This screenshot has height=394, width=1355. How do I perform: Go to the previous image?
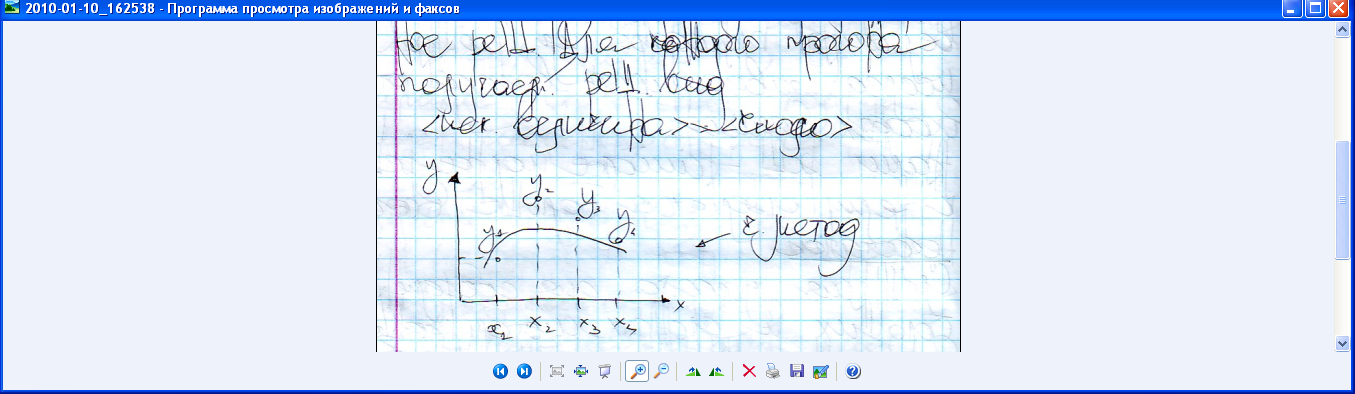coord(500,372)
